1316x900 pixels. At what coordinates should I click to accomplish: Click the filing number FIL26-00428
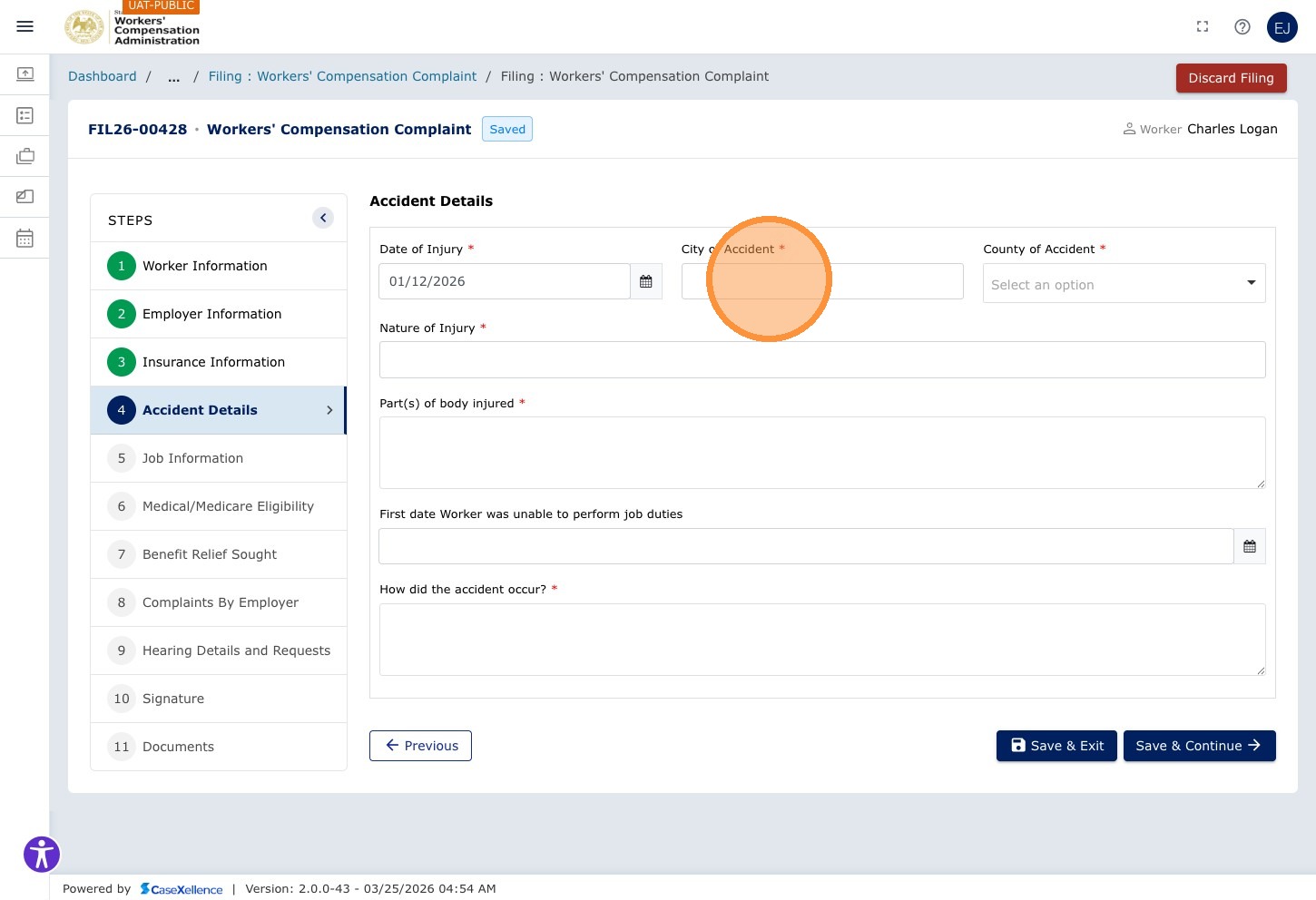pyautogui.click(x=137, y=130)
